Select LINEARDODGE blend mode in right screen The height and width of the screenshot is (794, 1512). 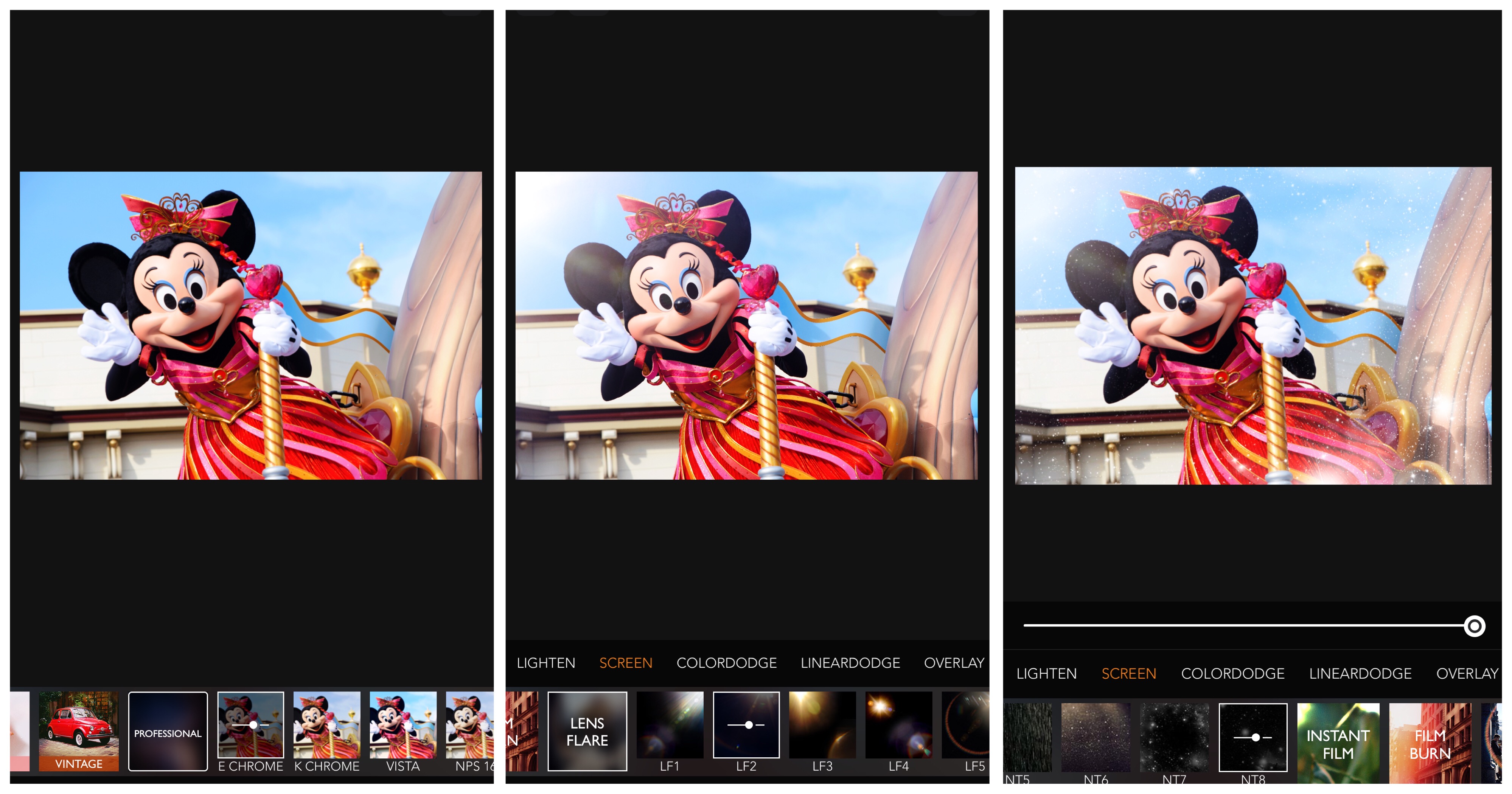1361,674
